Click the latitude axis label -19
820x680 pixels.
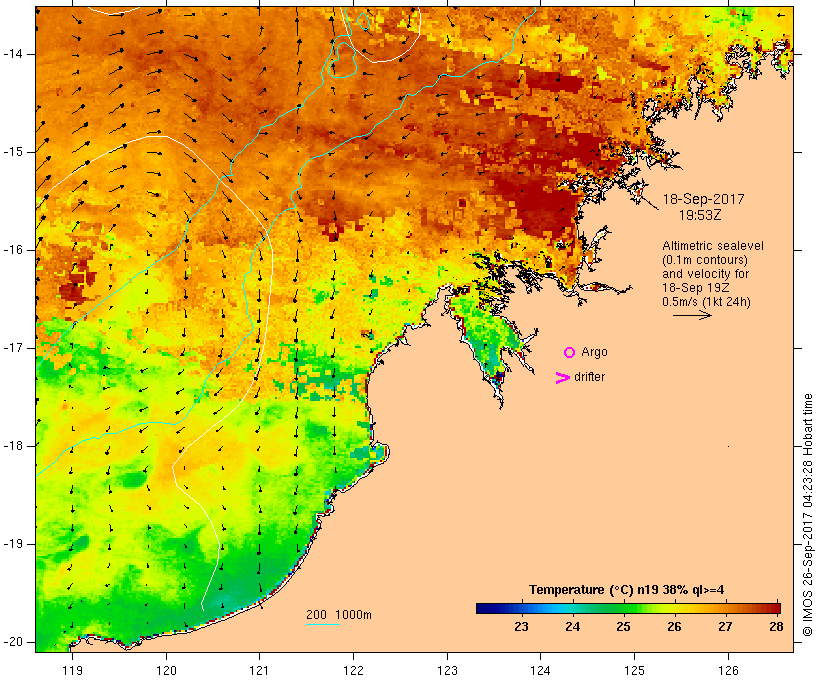[x=13, y=544]
